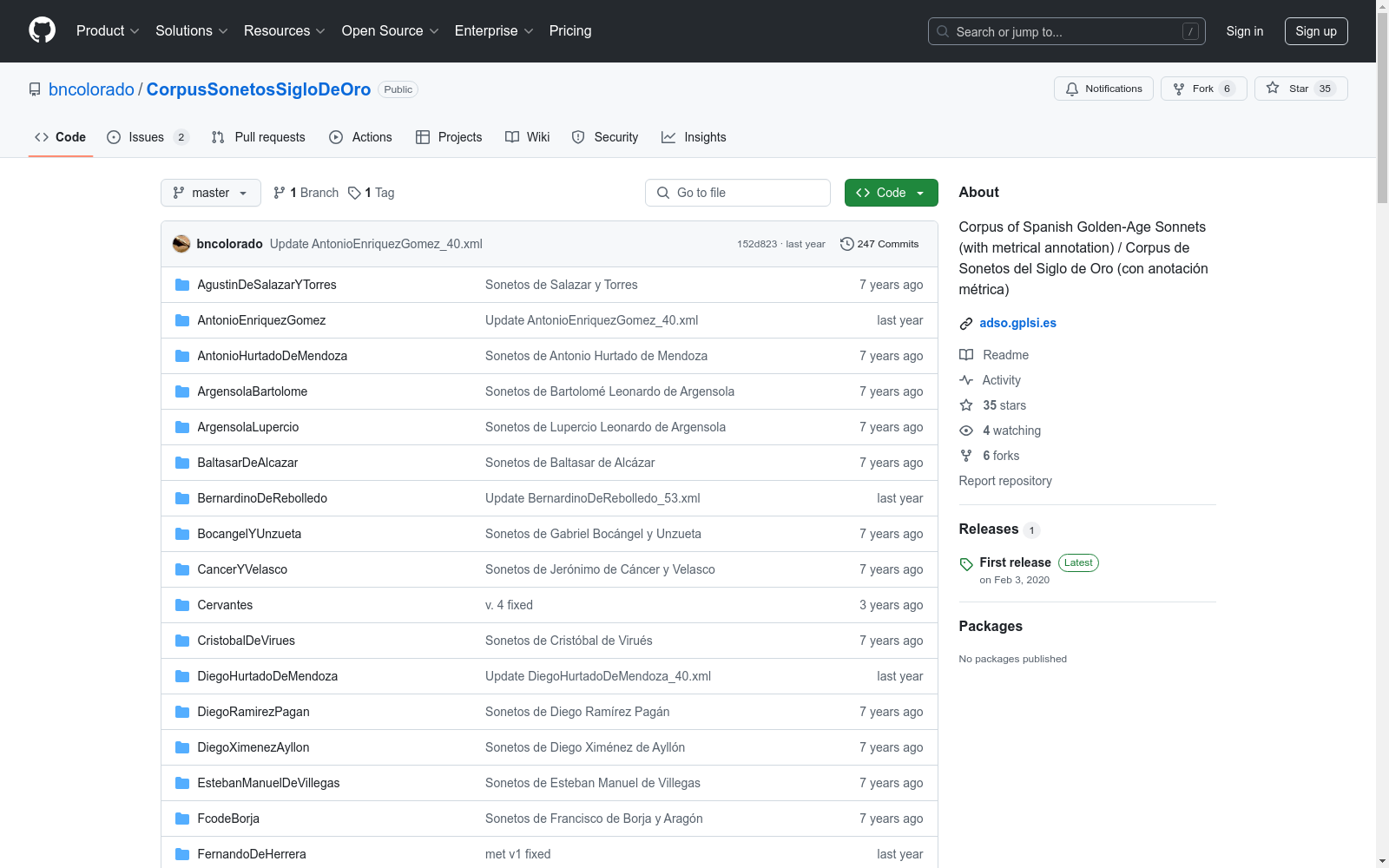Click the BaltasarDeAlcazar folder icon
1389x868 pixels.
(182, 463)
